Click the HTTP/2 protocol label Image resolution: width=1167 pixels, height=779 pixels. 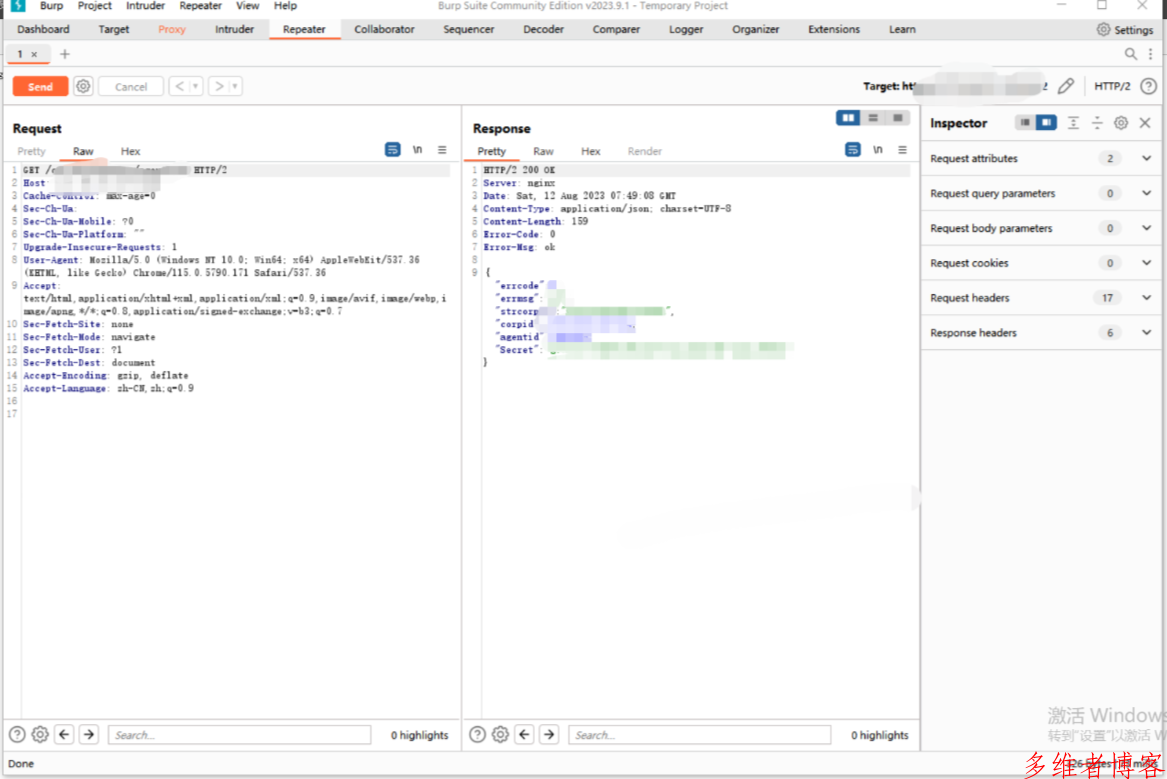[1112, 86]
